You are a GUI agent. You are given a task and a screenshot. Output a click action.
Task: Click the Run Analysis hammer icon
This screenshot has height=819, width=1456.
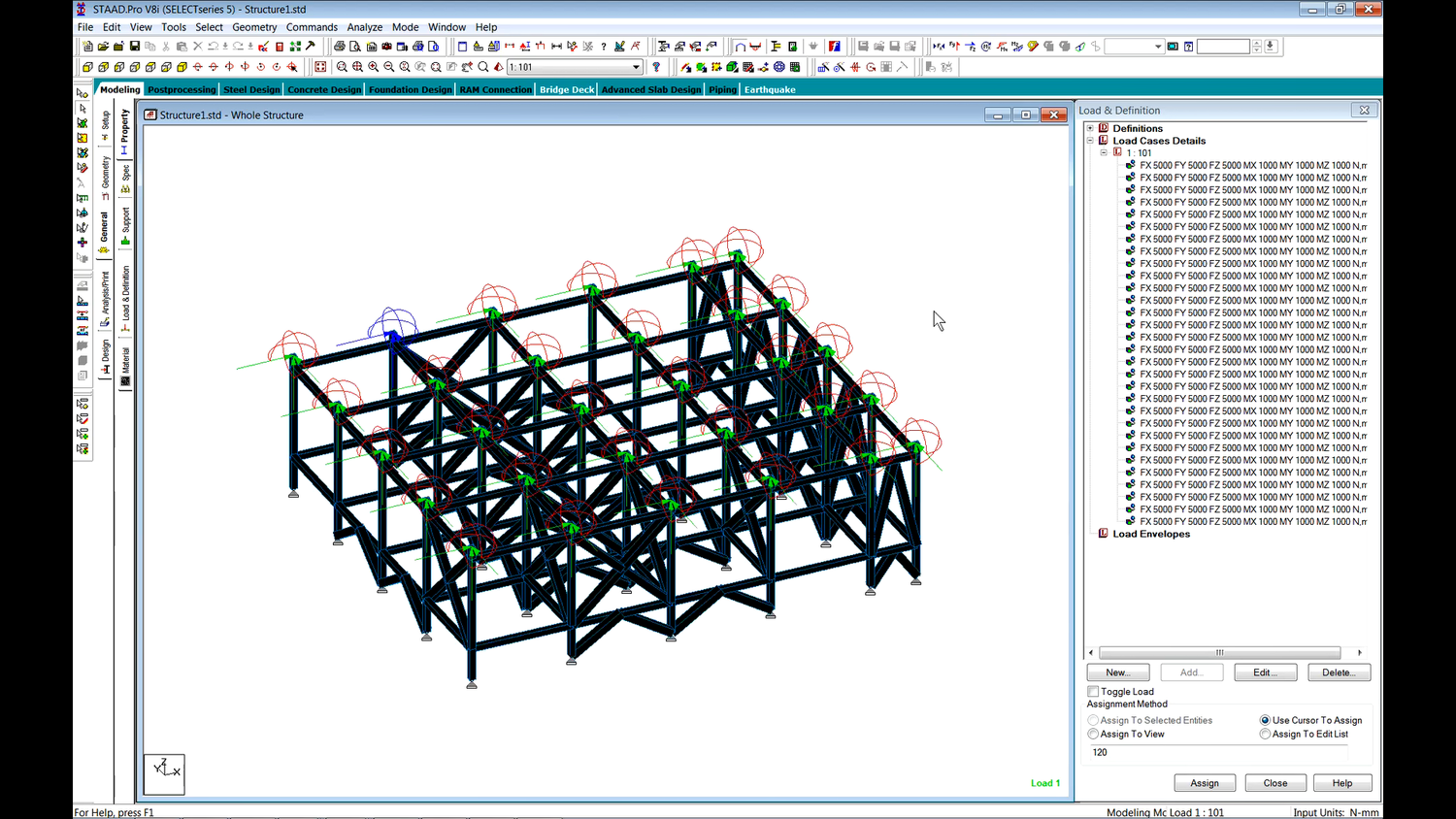point(311,47)
